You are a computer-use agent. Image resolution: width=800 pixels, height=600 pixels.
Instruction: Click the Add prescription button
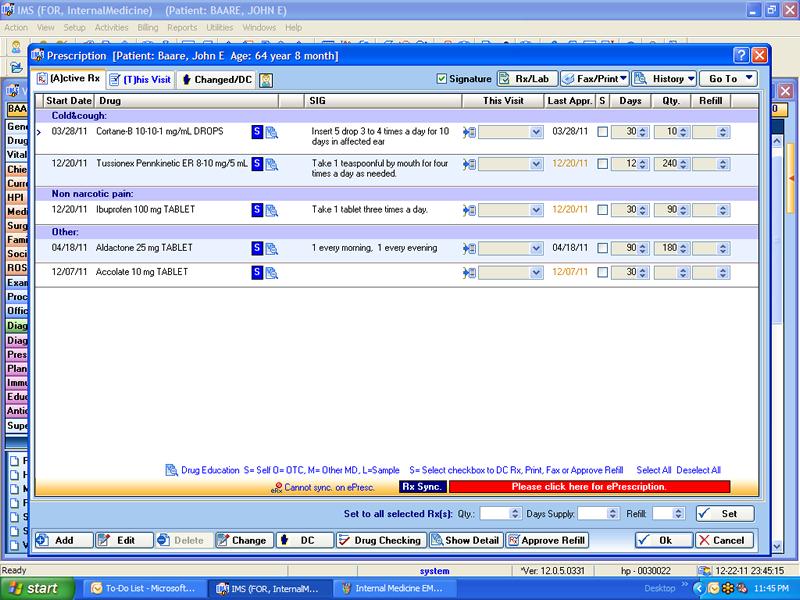click(63, 540)
